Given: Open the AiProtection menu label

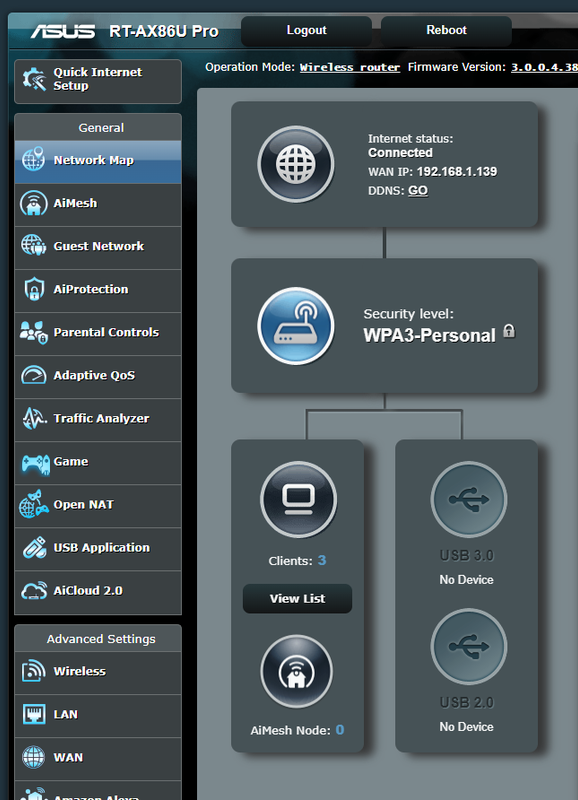Looking at the screenshot, I should coord(91,289).
